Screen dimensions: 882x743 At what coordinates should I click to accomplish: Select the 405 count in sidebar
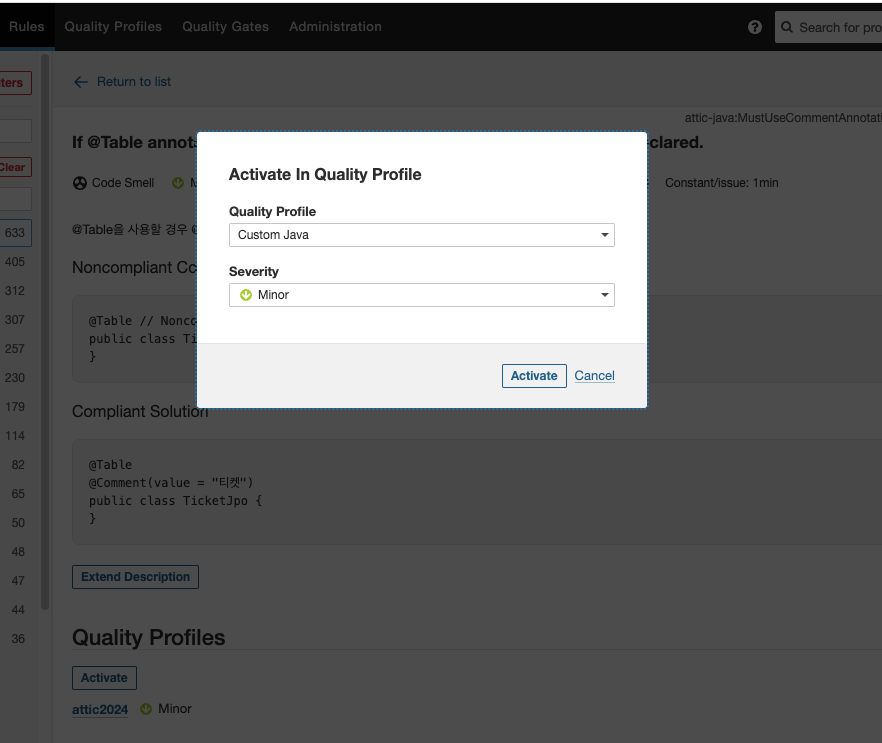(x=15, y=262)
